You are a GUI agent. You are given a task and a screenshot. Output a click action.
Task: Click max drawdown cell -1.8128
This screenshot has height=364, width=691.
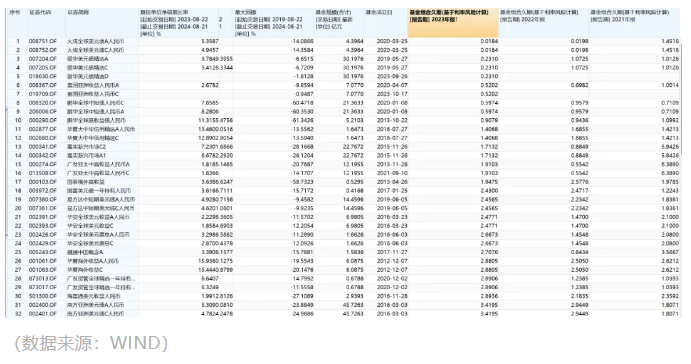click(x=304, y=77)
